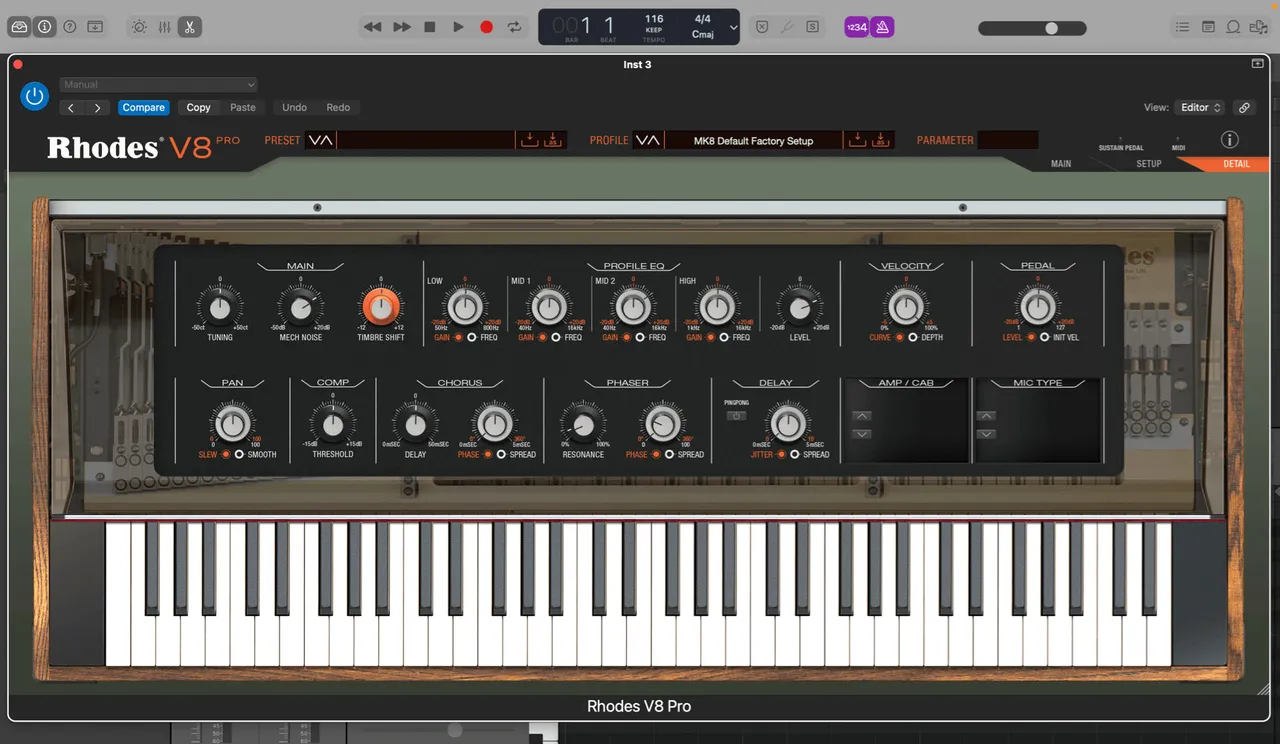Select the Velocity DEPTH radio button
The height and width of the screenshot is (744, 1280).
tap(912, 338)
